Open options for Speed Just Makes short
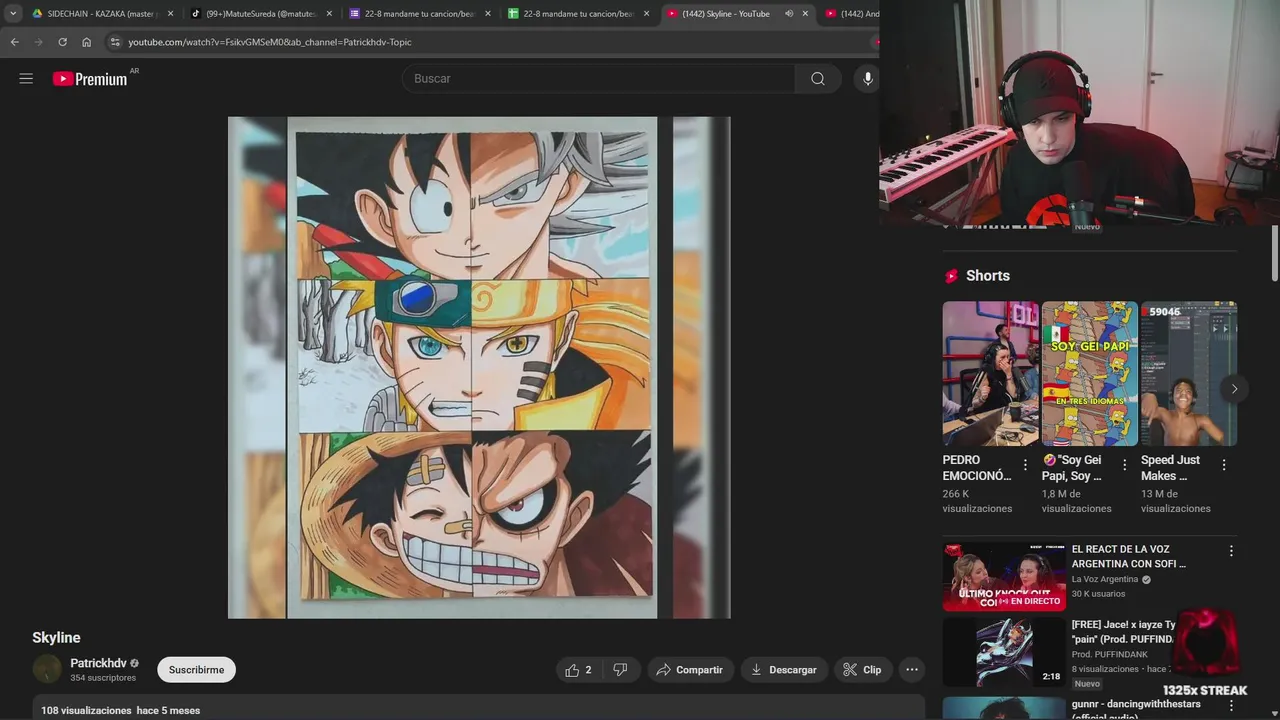 coord(1223,465)
